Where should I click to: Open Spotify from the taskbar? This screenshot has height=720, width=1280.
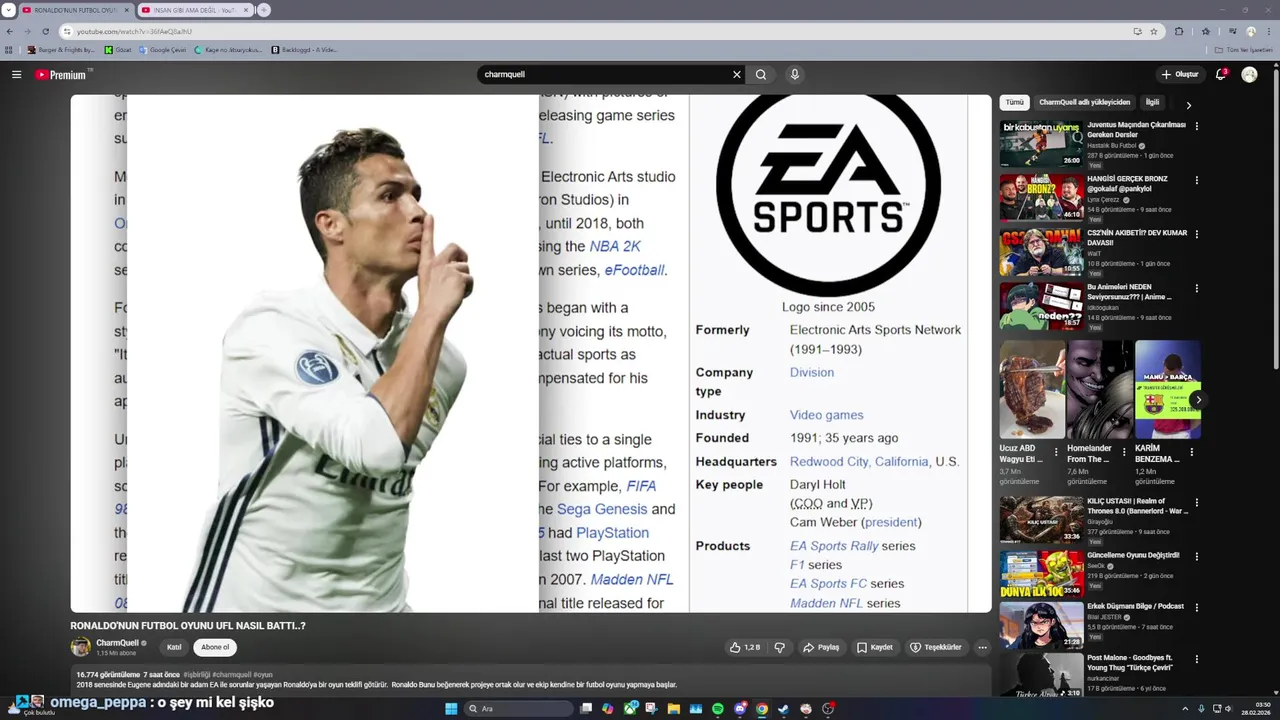(x=718, y=709)
